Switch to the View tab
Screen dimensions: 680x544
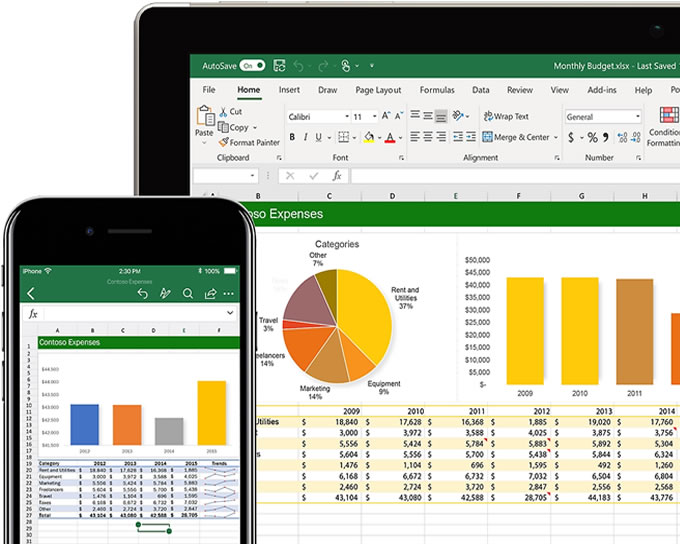click(x=559, y=90)
